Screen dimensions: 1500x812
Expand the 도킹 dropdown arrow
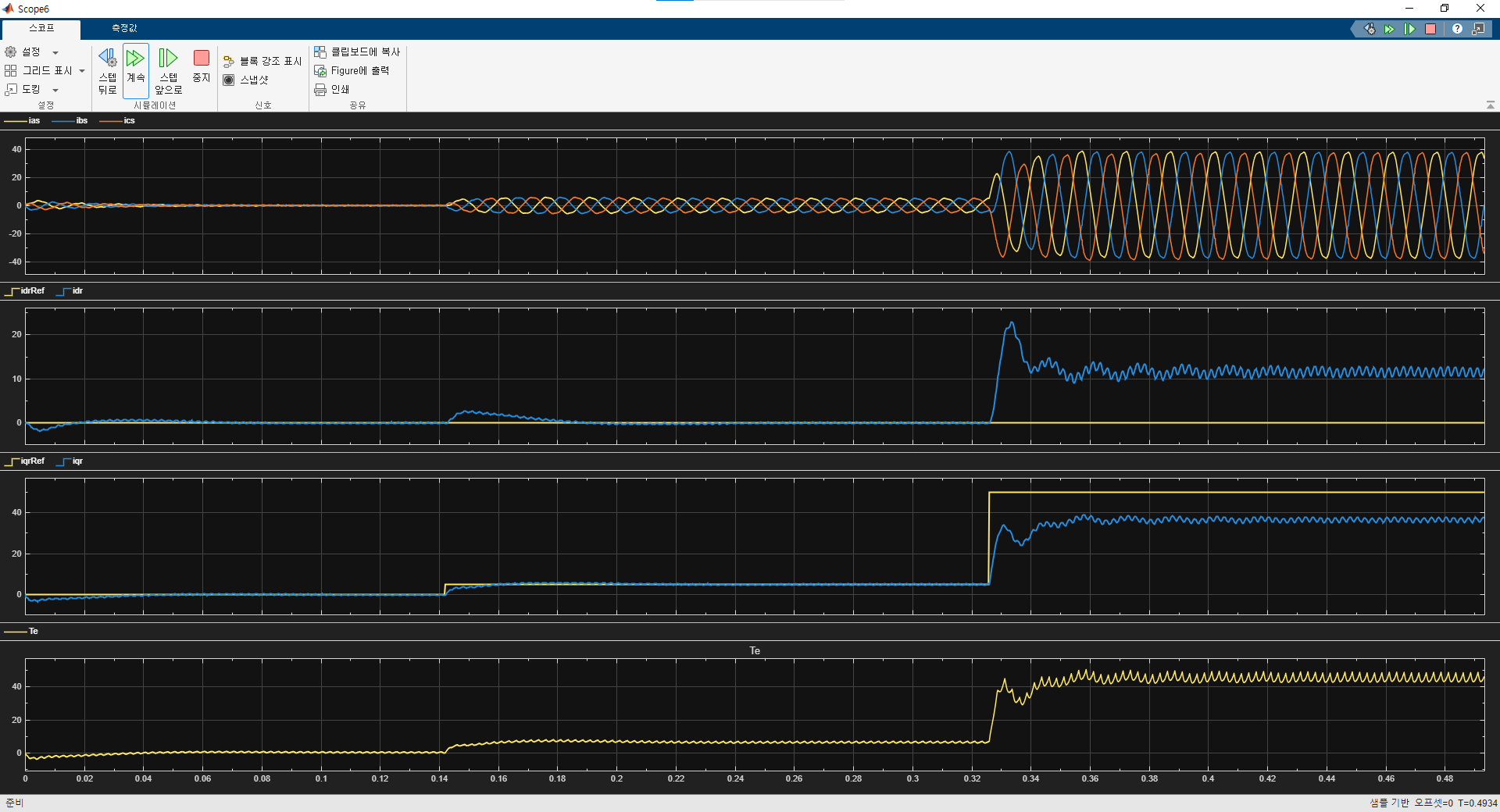55,91
